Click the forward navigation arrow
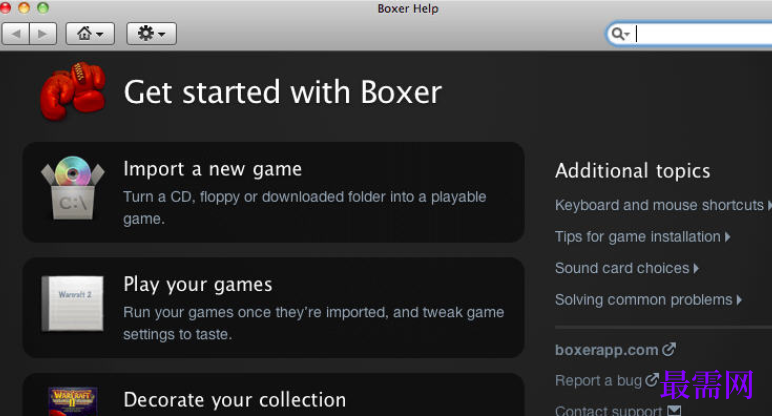 pos(43,33)
